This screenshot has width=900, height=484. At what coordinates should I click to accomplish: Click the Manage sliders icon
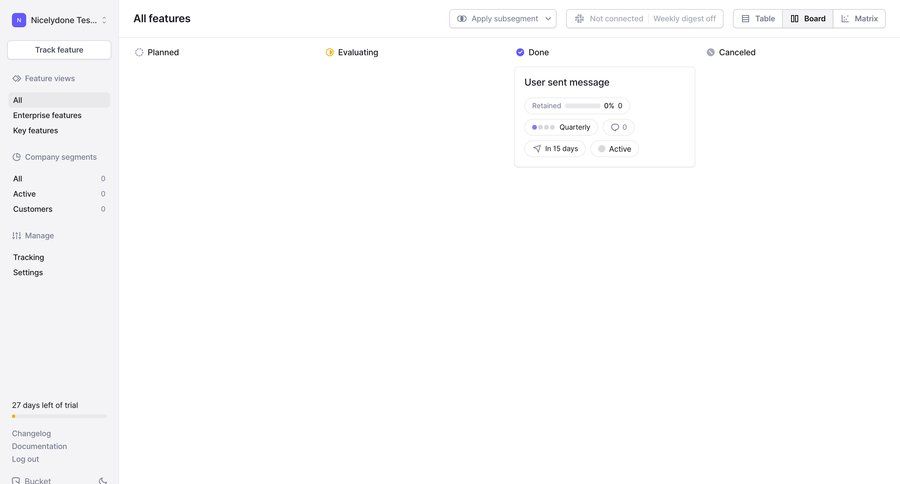point(17,236)
